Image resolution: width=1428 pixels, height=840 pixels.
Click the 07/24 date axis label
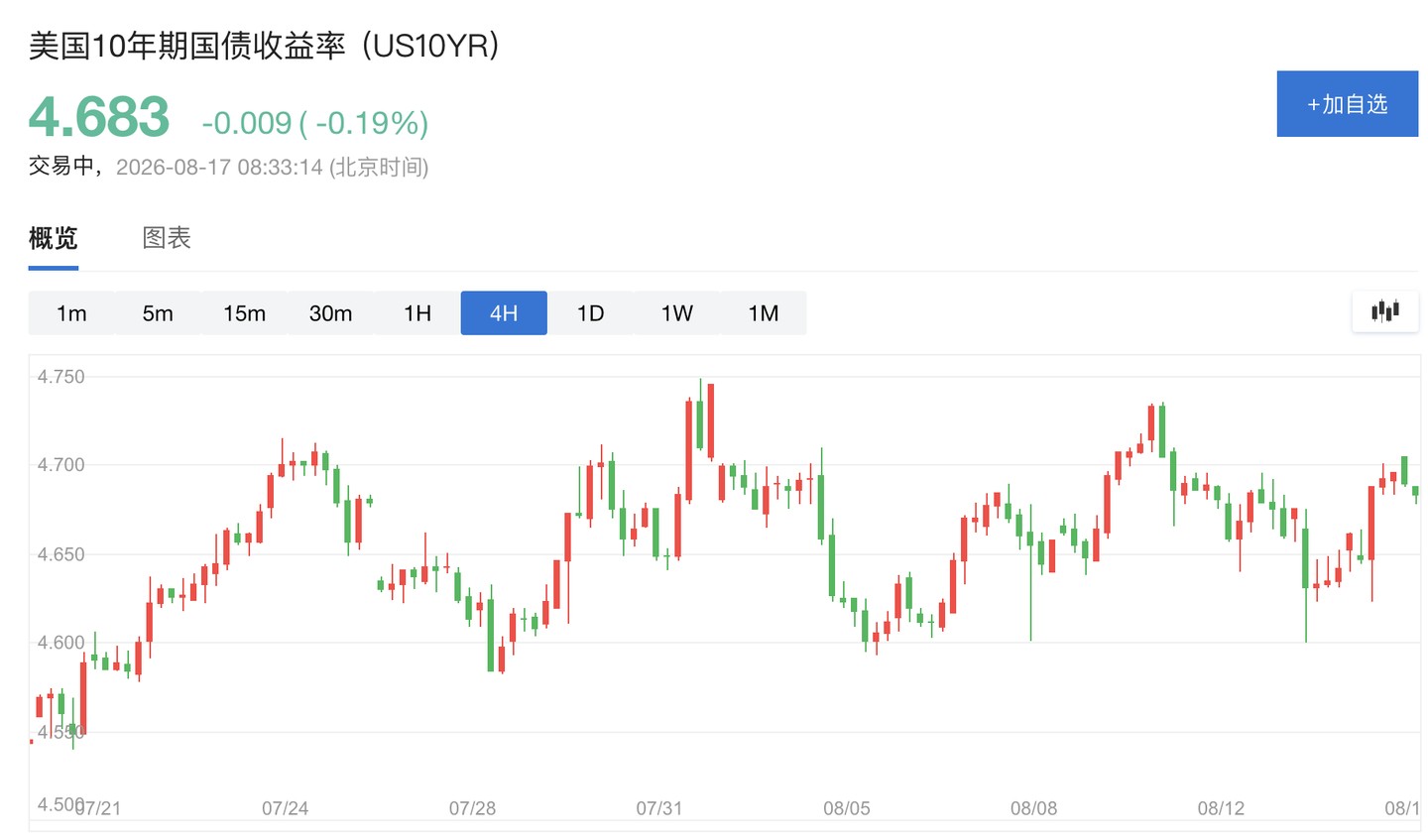[x=285, y=808]
